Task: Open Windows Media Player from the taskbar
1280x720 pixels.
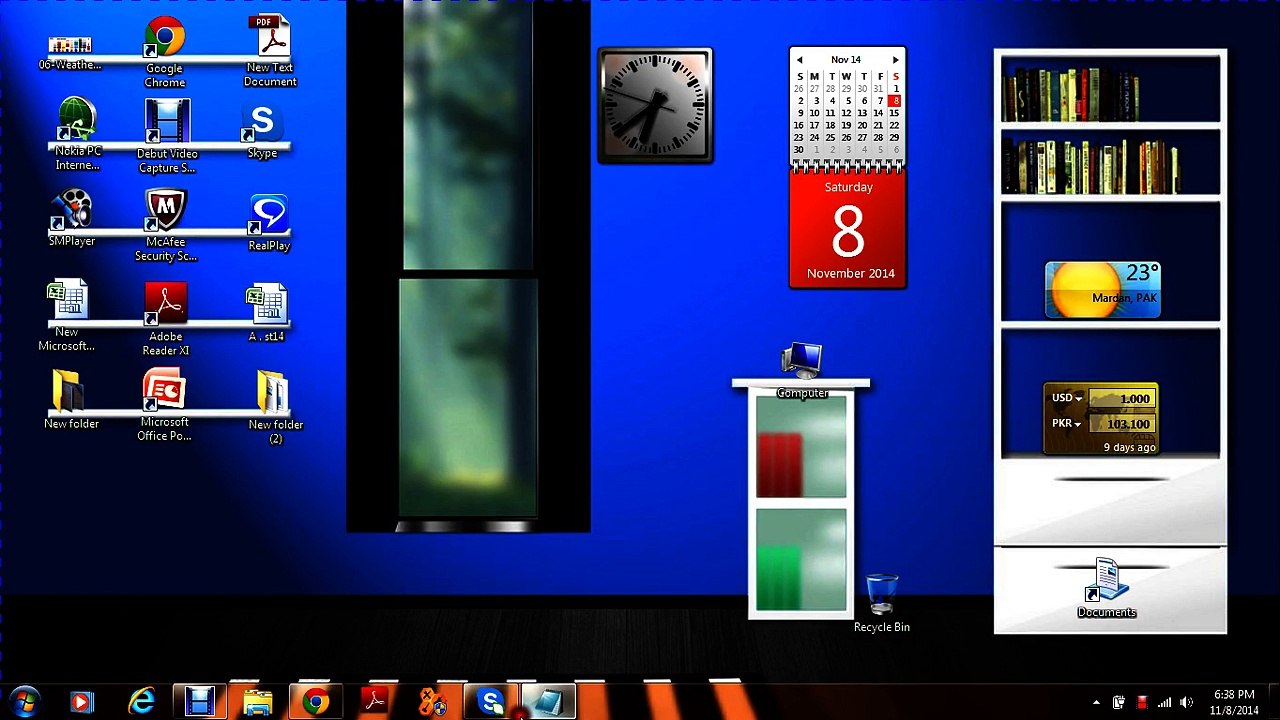Action: [82, 702]
